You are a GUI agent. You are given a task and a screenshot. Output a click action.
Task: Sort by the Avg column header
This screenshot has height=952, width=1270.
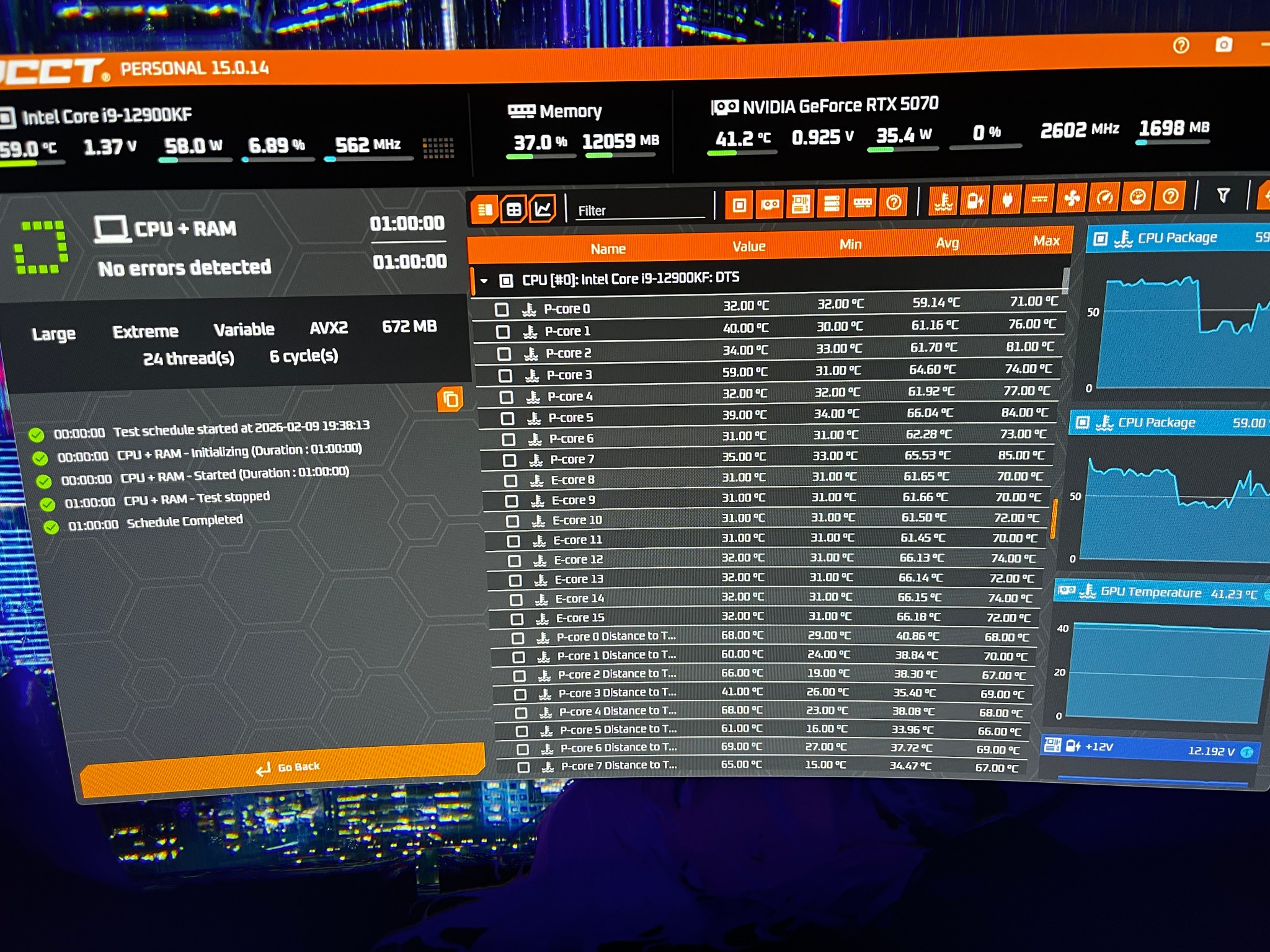(x=947, y=243)
